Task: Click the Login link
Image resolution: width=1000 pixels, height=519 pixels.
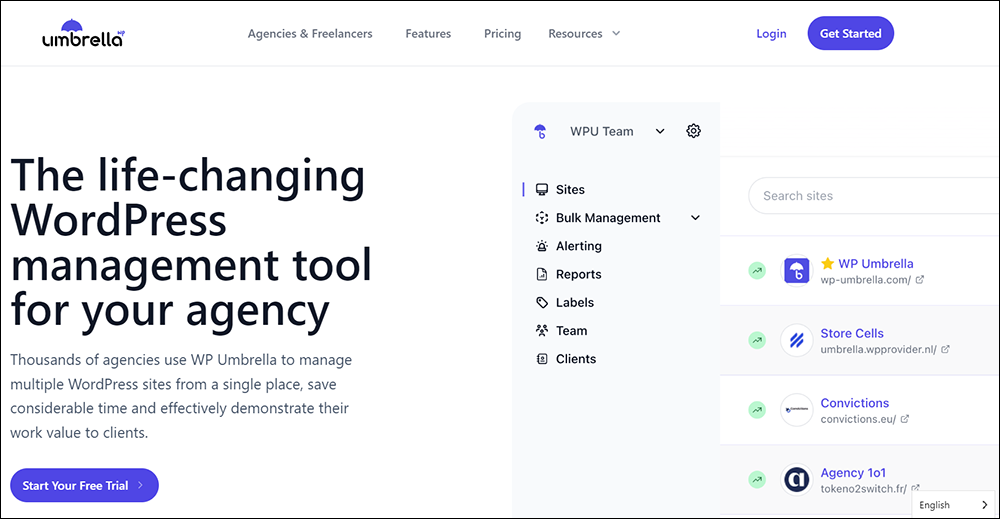Action: coord(771,34)
